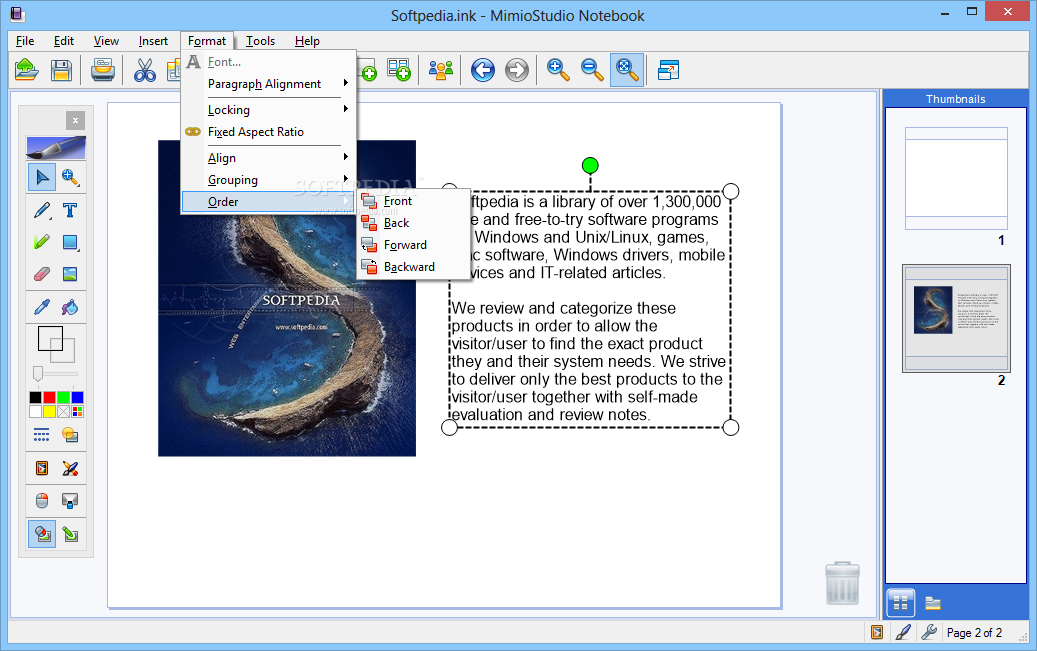Click the Zoom In magnifier toolbar icon
1037x651 pixels.
point(558,69)
